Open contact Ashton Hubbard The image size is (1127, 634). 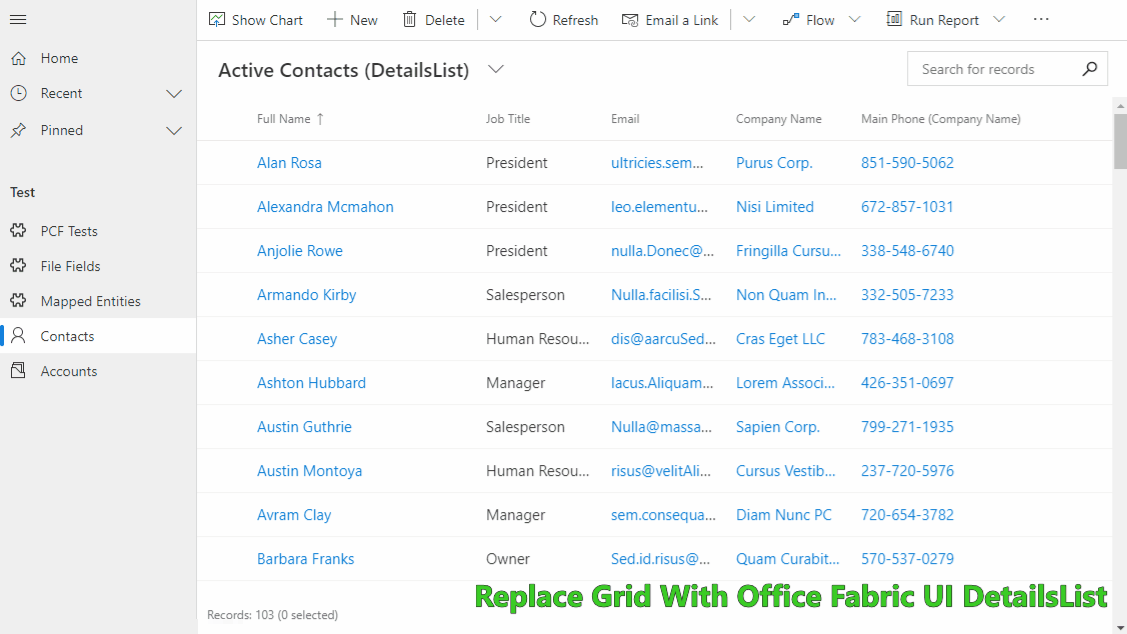(311, 383)
